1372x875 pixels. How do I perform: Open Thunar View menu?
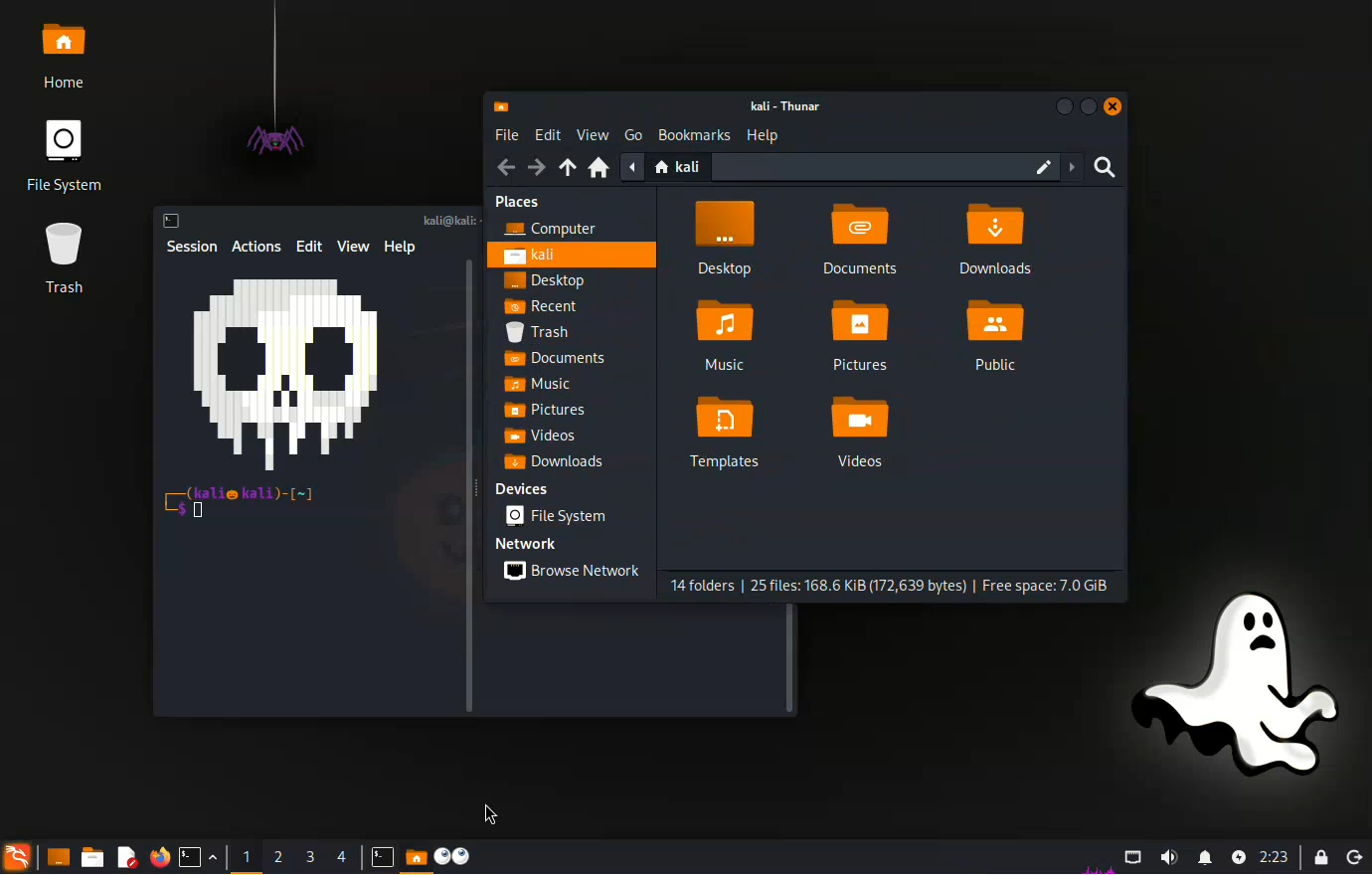click(593, 135)
